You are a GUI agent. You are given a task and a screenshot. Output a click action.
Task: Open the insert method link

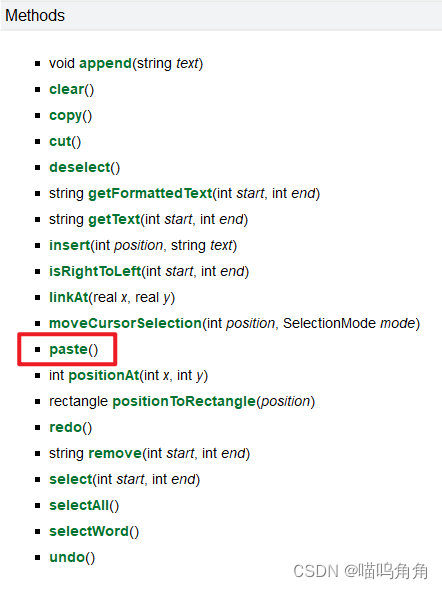(x=70, y=245)
